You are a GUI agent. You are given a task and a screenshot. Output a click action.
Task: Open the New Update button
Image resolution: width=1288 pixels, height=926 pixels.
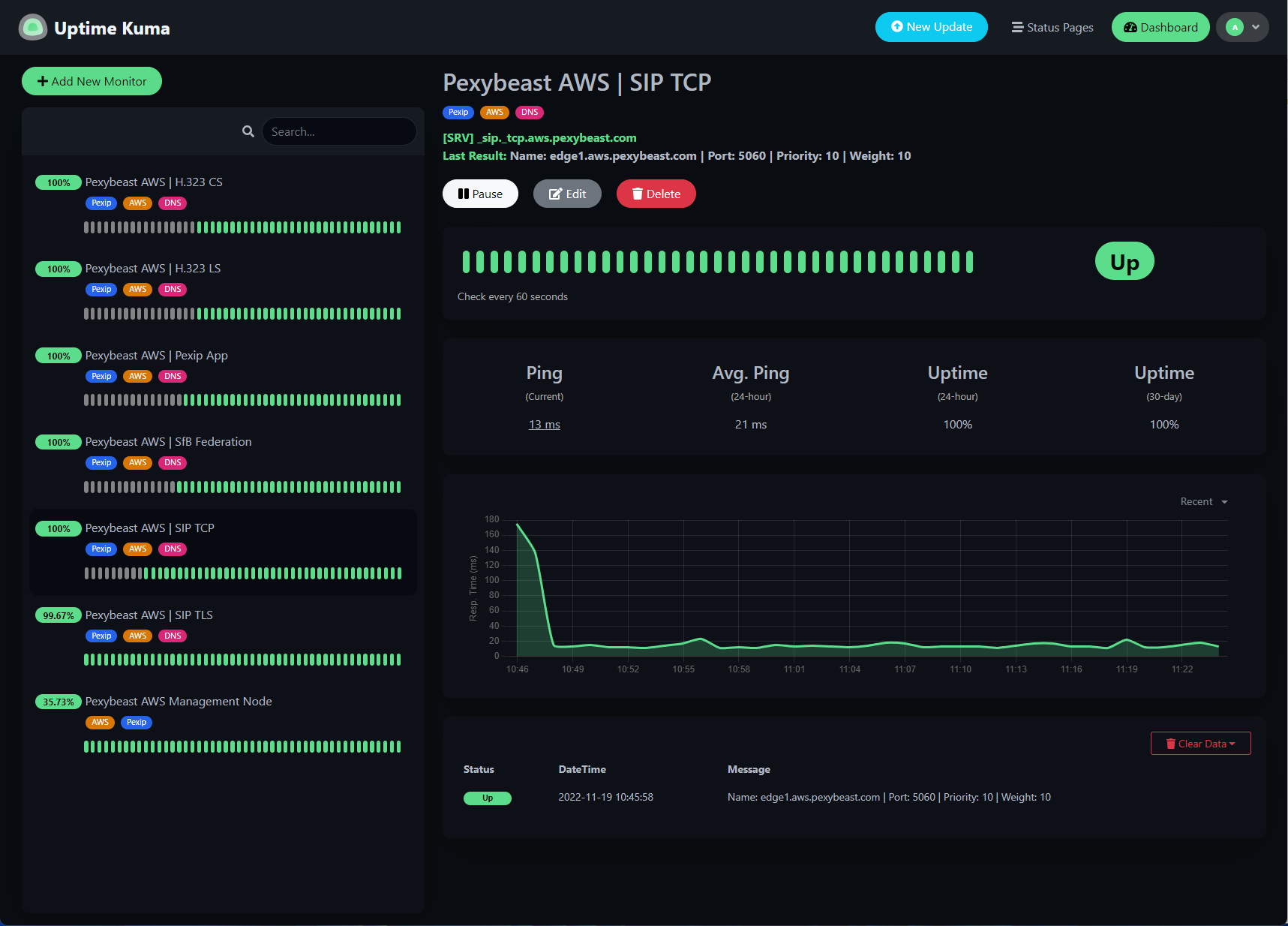pyautogui.click(x=931, y=27)
